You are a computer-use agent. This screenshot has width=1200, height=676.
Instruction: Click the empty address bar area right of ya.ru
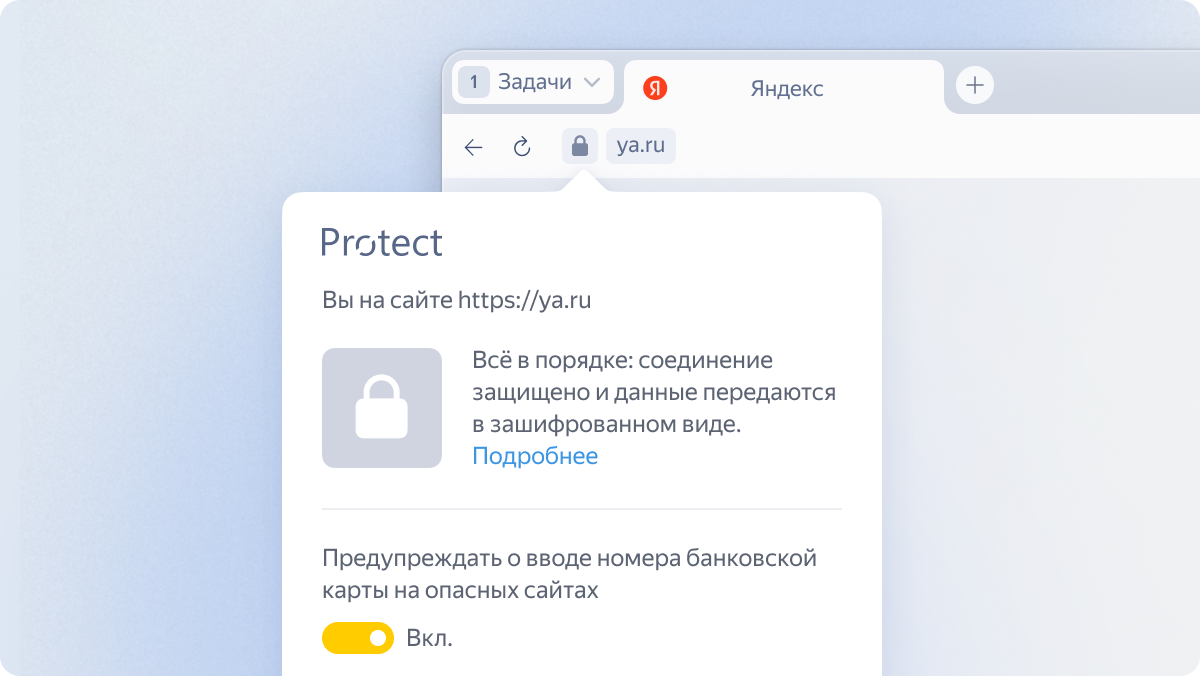tap(938, 146)
